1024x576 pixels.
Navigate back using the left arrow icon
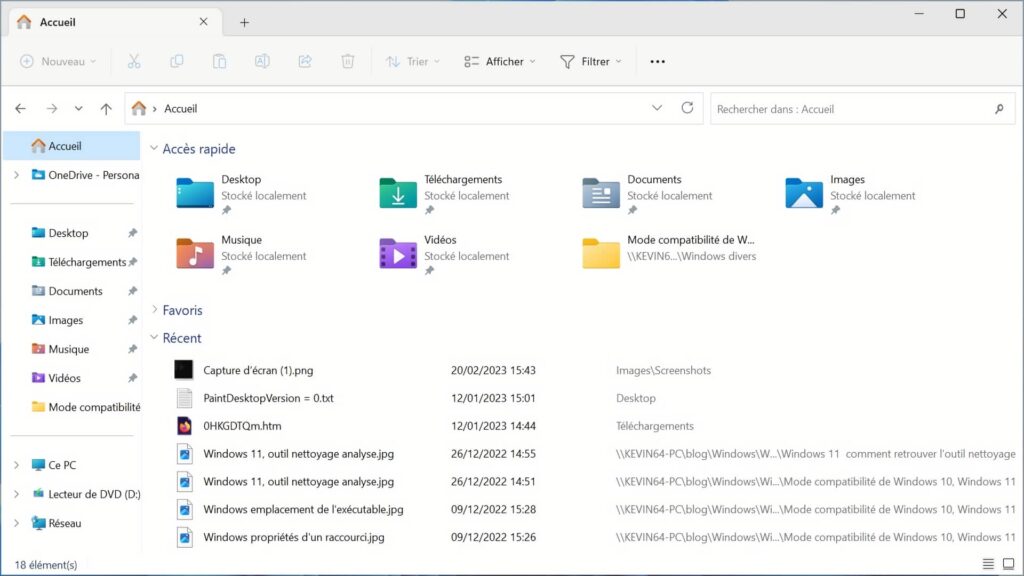(20, 108)
